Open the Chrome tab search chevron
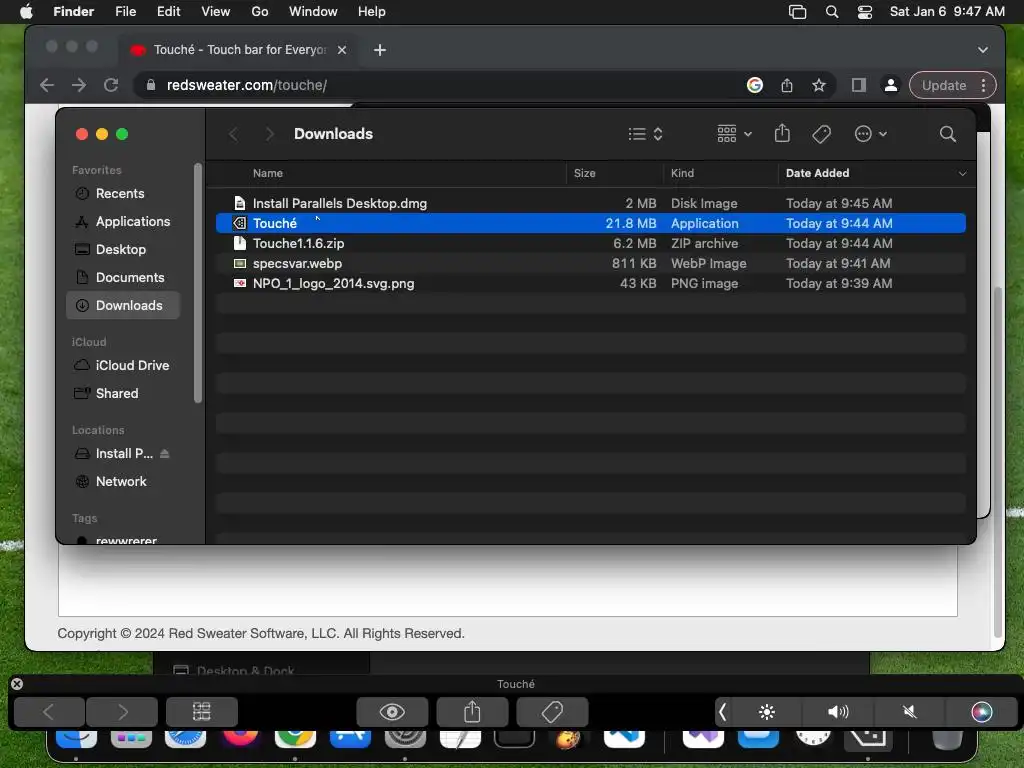Screen dimensions: 1024x768 click(983, 50)
